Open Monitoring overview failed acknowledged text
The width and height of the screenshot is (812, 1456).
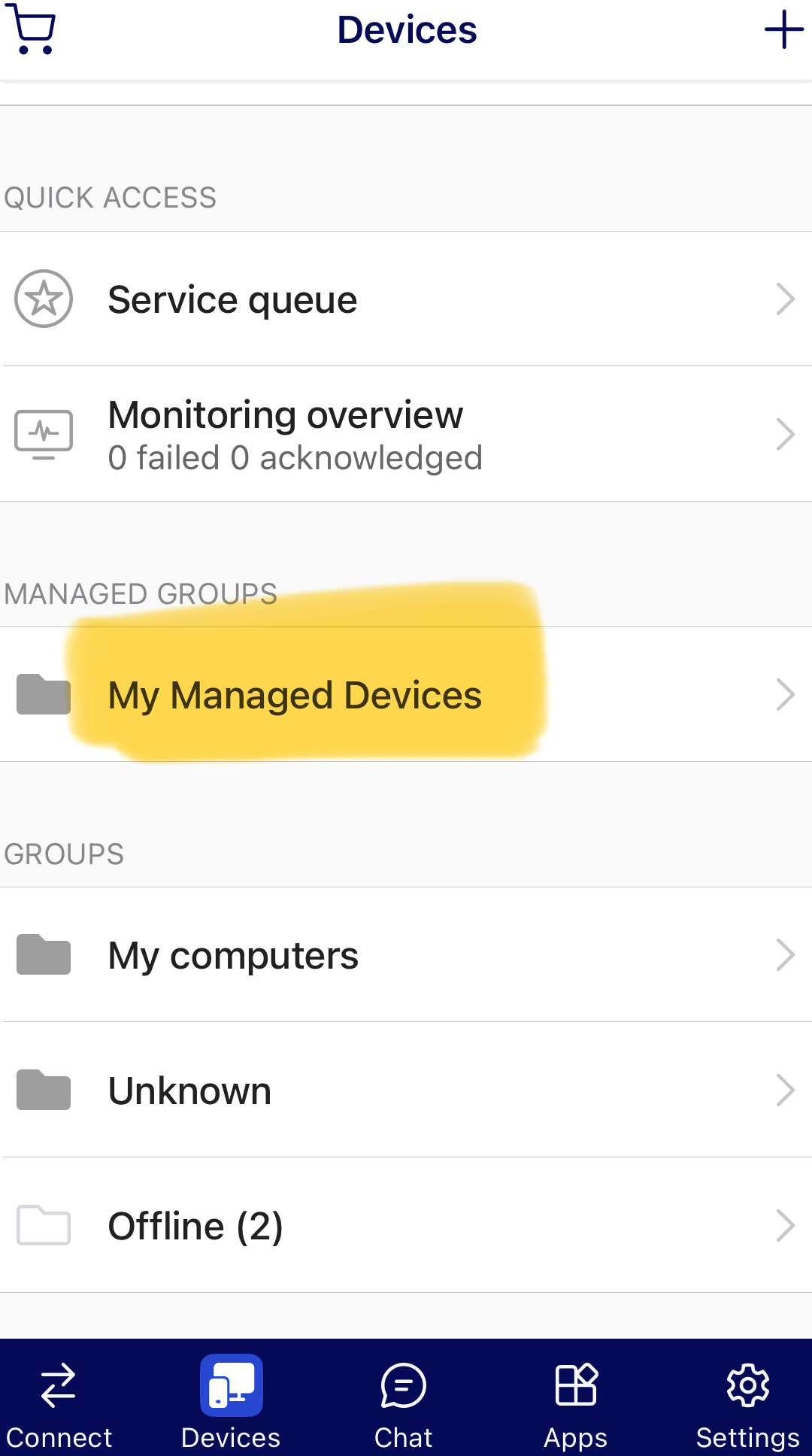(295, 458)
